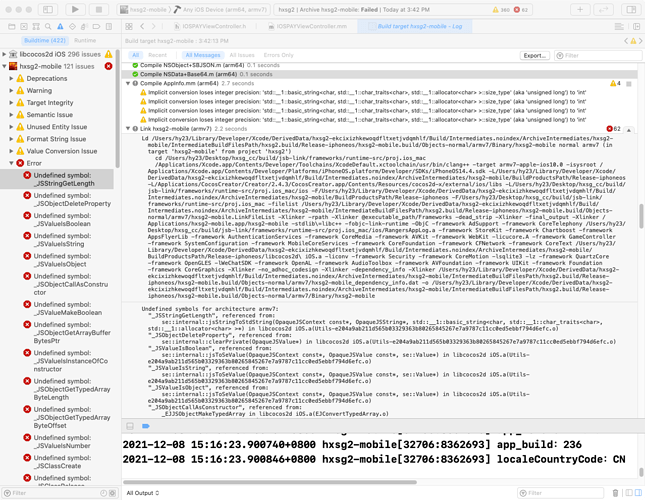Screen dimensions: 645x500
Task: Clear console with trash icon
Action: pyautogui.click(x=615, y=493)
